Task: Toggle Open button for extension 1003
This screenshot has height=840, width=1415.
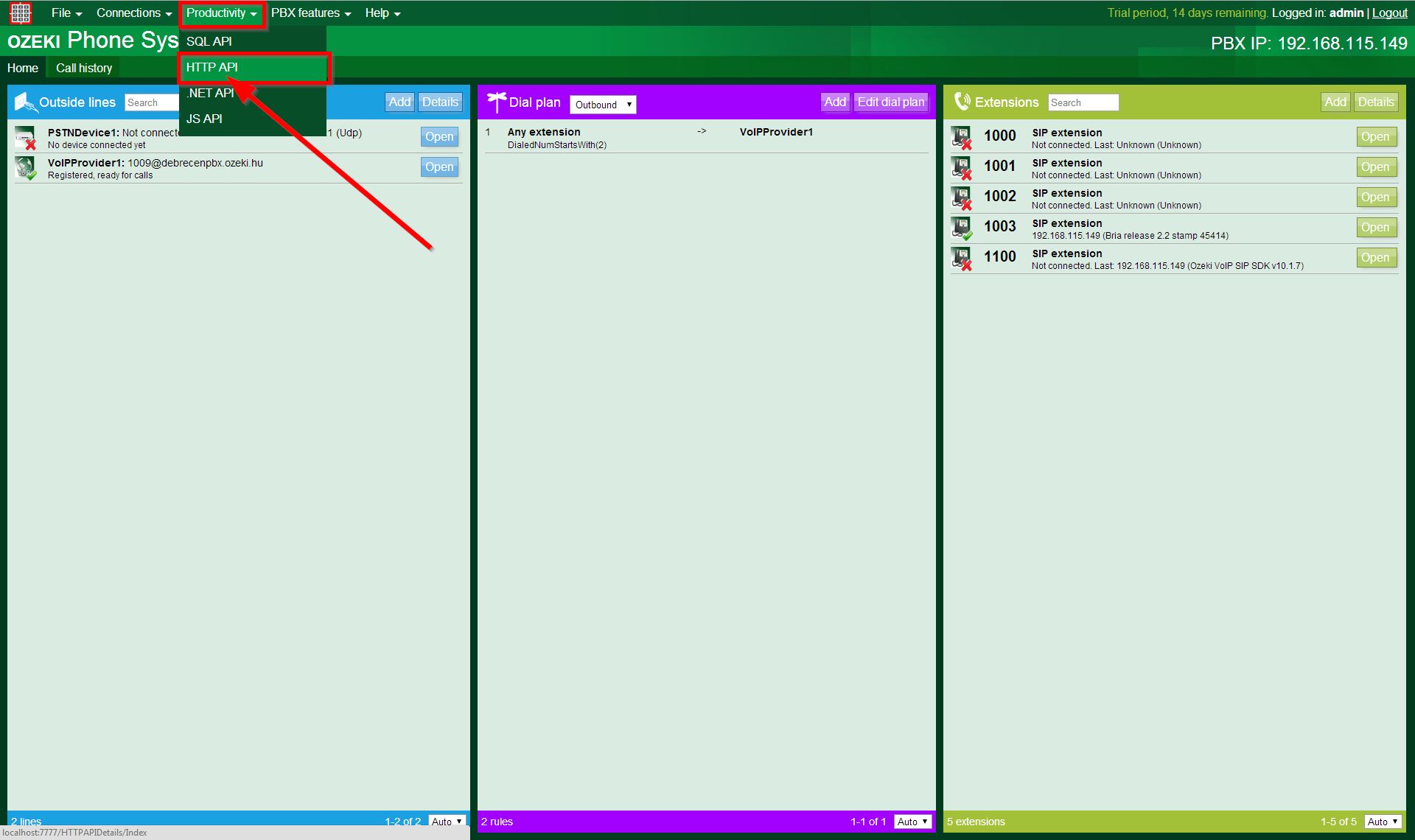Action: pyautogui.click(x=1375, y=227)
